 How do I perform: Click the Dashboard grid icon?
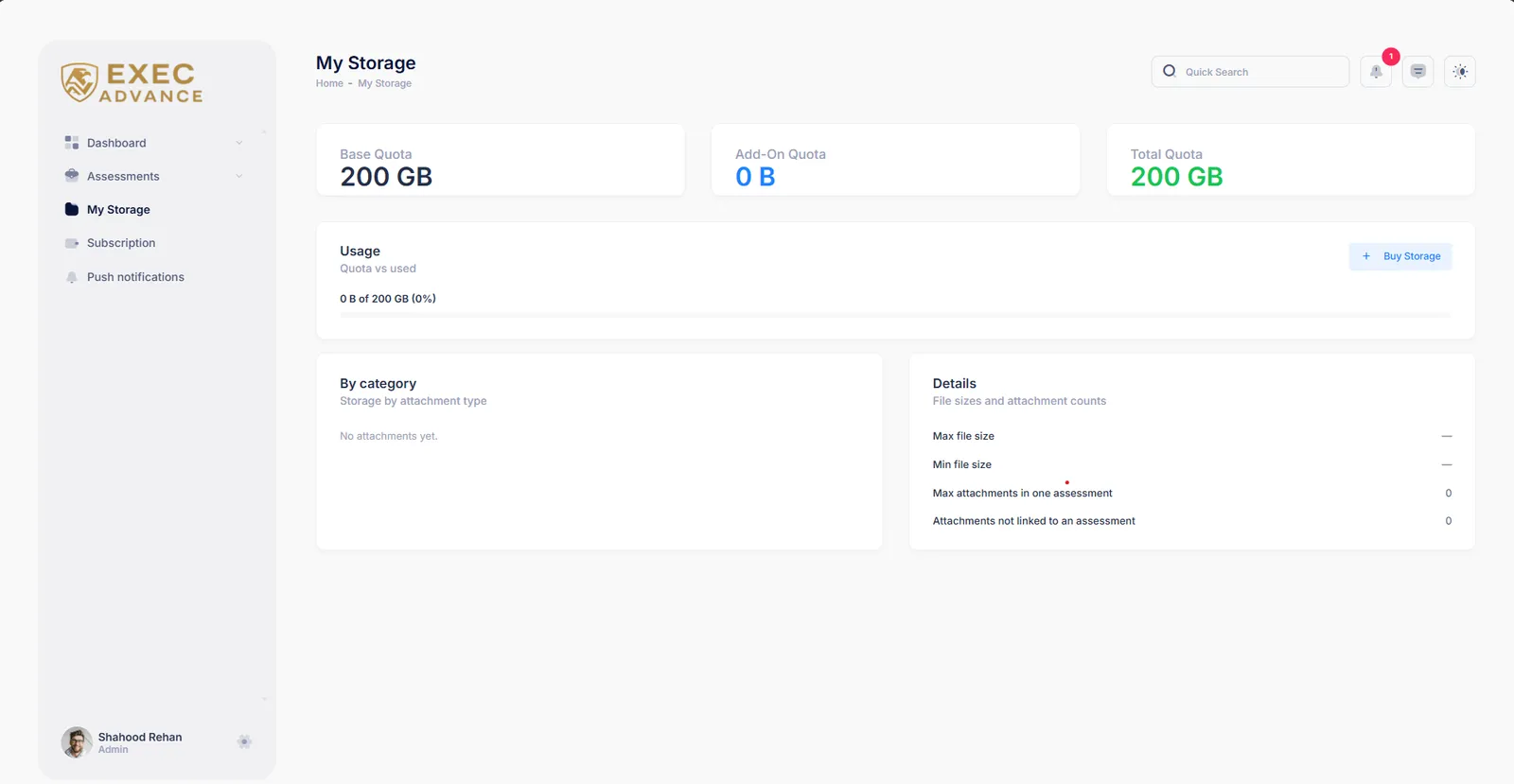[72, 143]
